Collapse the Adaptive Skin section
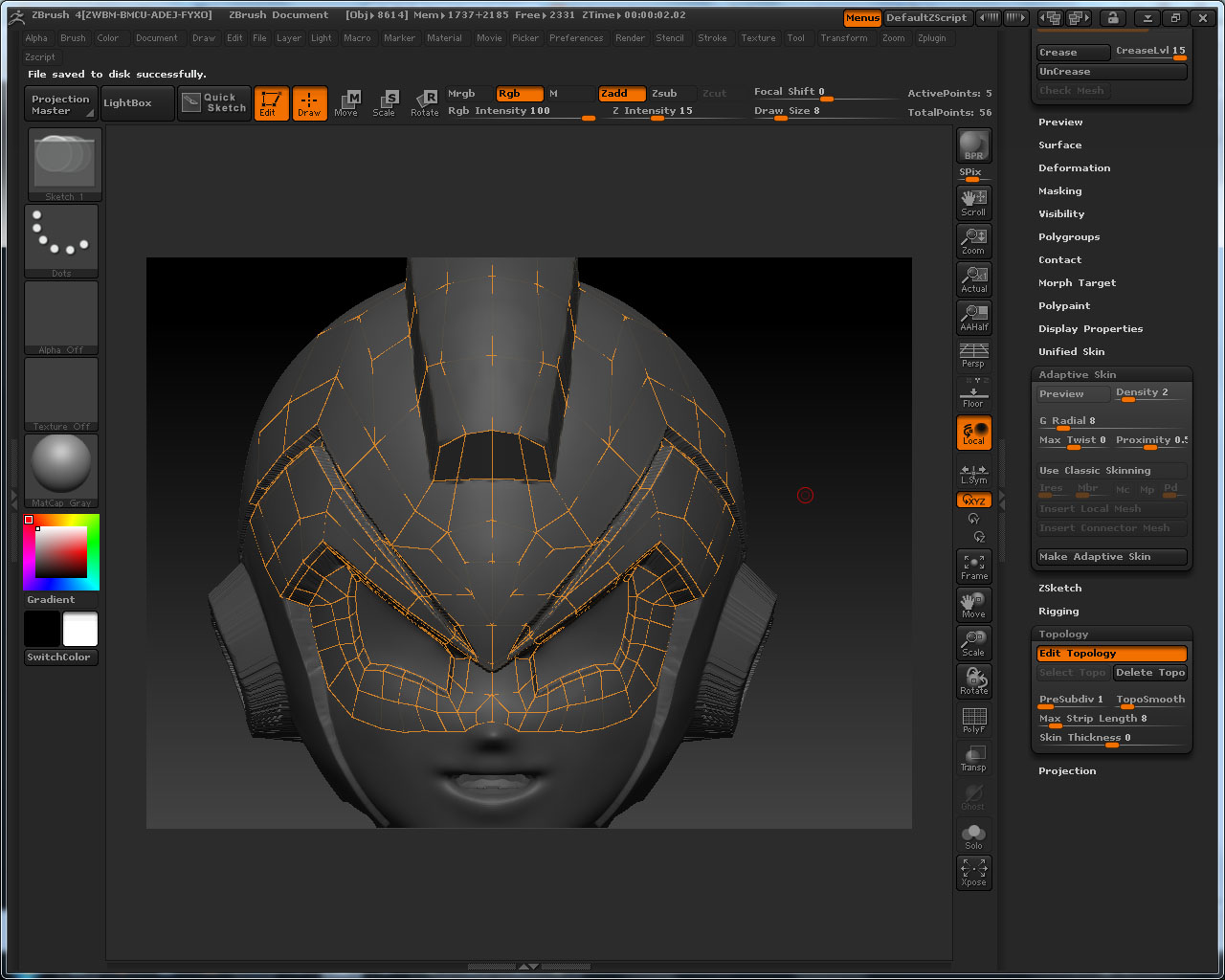 point(1077,375)
